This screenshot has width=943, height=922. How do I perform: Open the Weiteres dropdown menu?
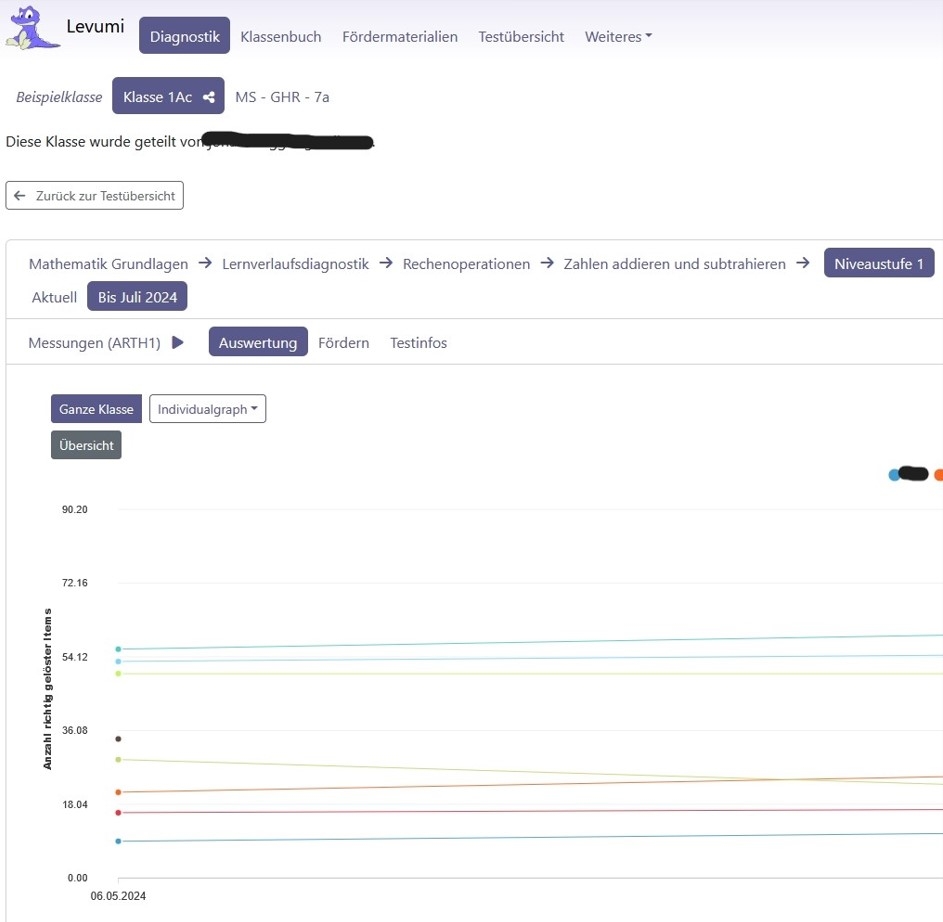click(x=618, y=36)
